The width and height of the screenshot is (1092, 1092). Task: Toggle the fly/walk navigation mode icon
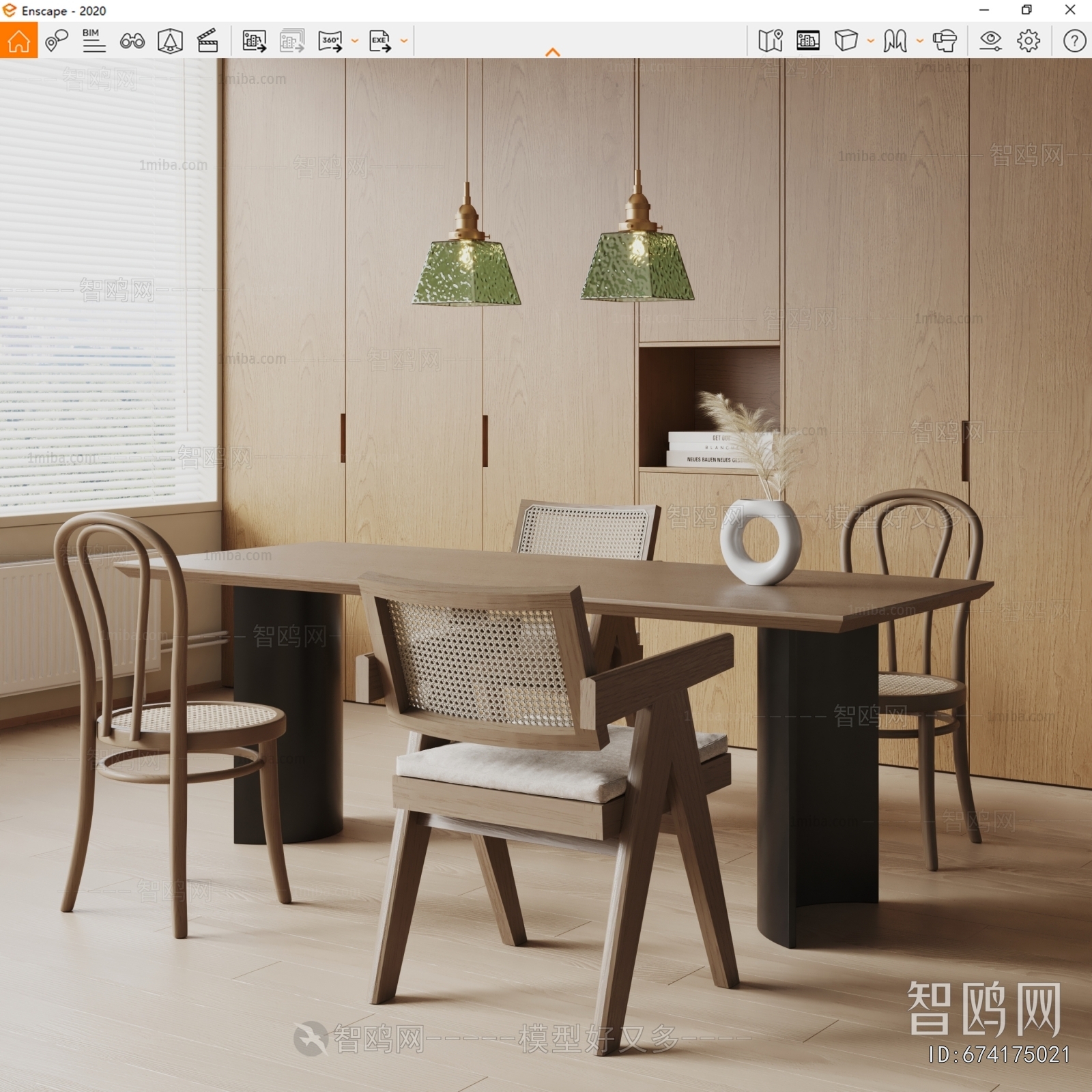pos(895,41)
